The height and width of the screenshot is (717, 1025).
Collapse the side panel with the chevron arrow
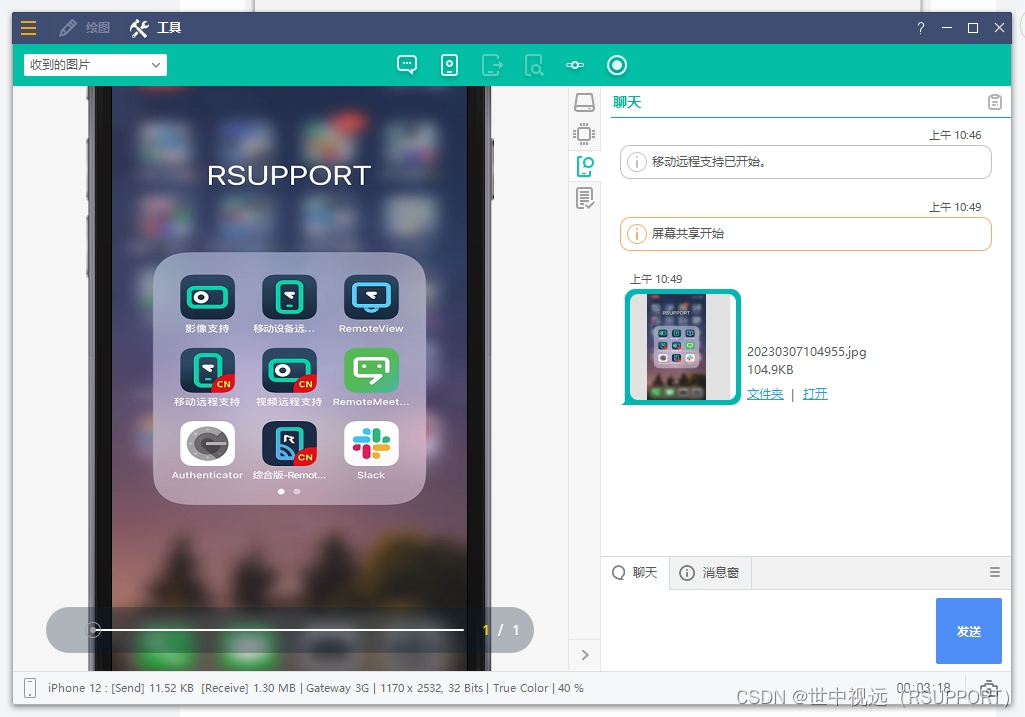pyautogui.click(x=585, y=654)
